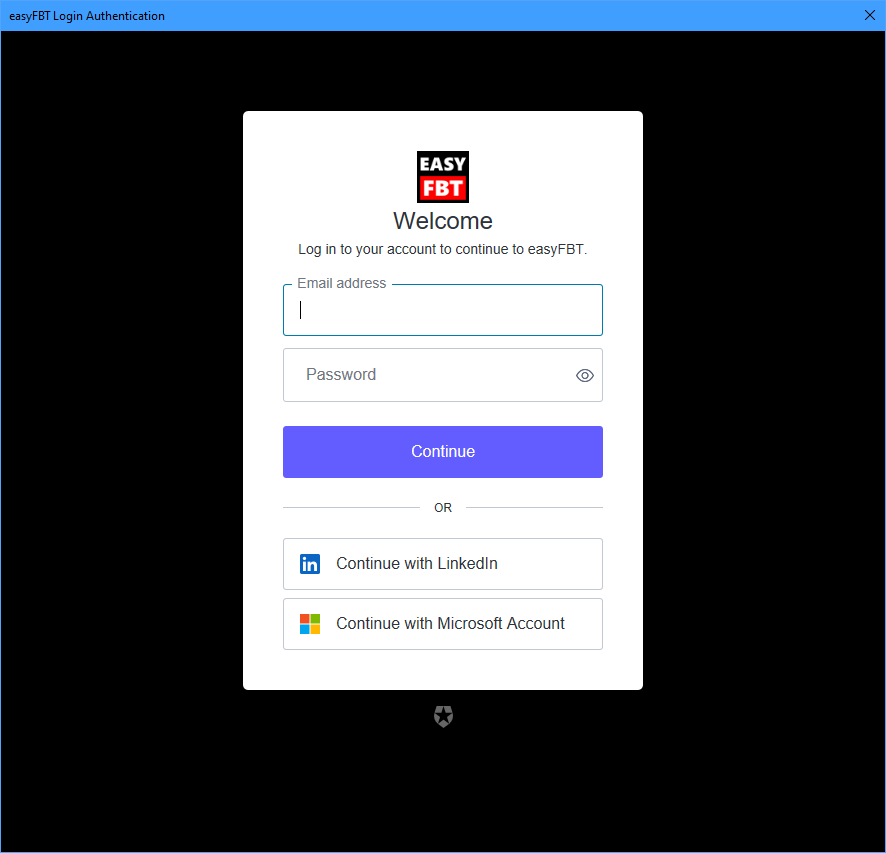Click the LinkedIn logo icon
886x853 pixels.
(x=310, y=564)
